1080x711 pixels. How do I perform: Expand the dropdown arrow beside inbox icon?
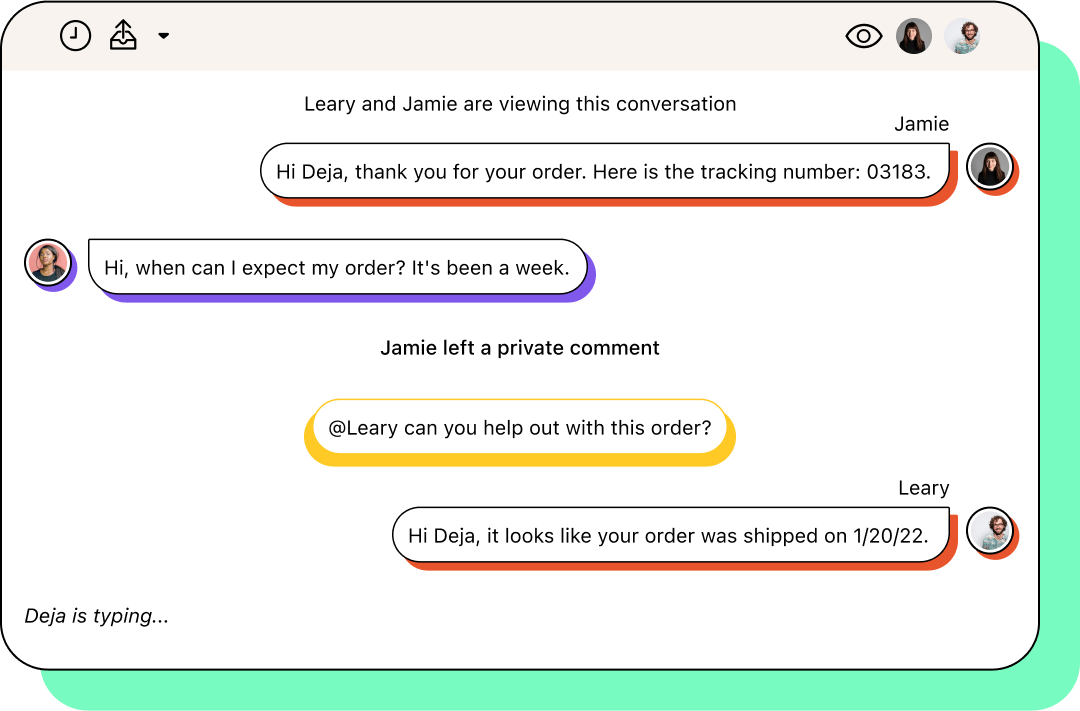tap(163, 36)
